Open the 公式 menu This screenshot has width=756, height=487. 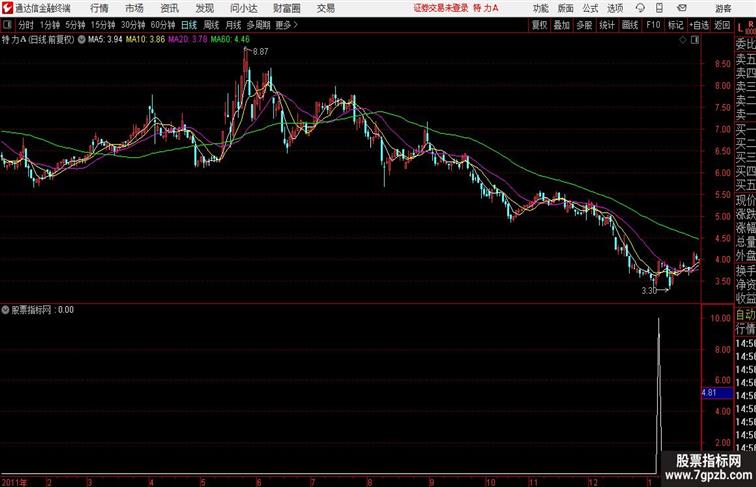point(590,8)
